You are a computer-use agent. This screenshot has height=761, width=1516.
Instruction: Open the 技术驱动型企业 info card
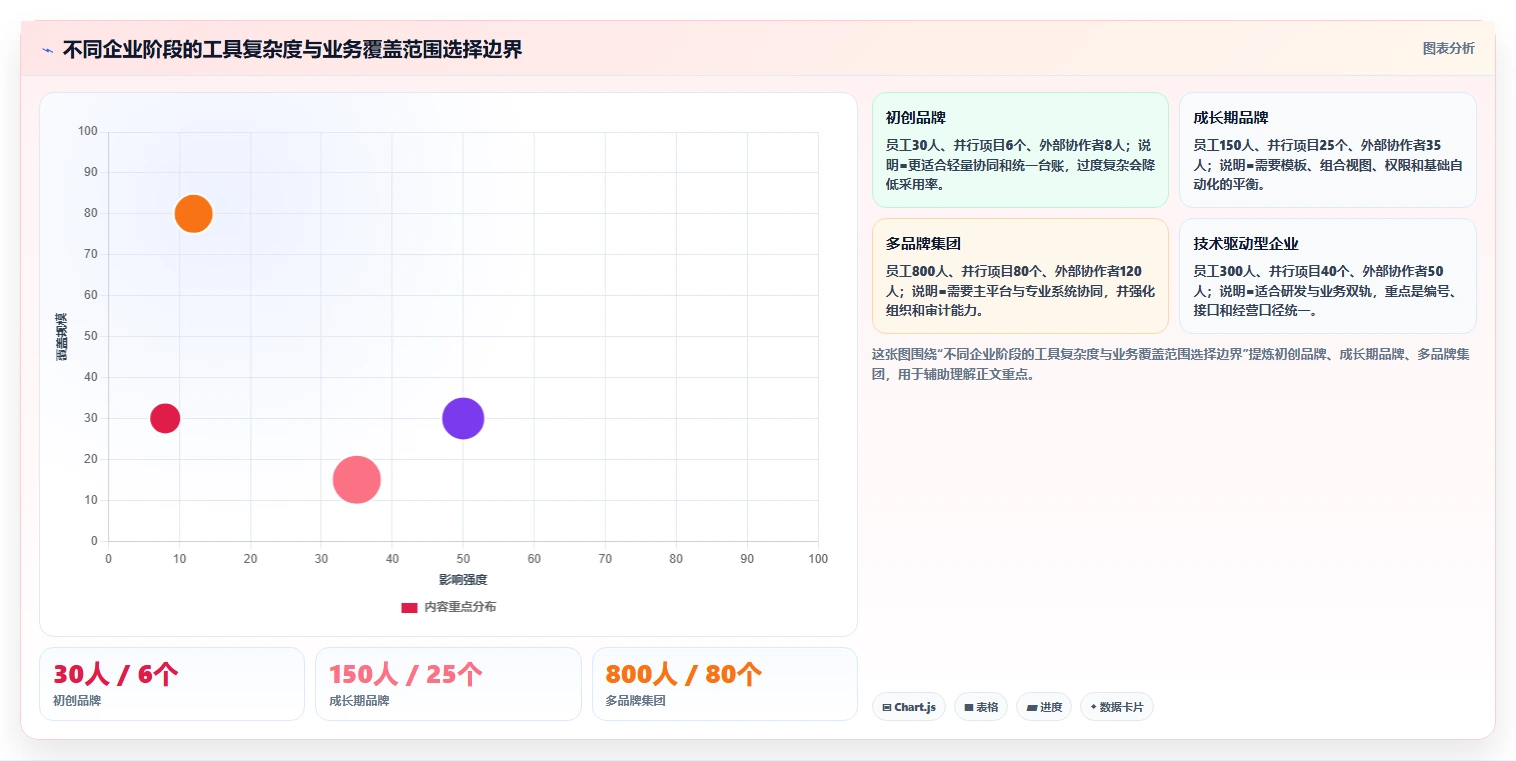click(1328, 276)
